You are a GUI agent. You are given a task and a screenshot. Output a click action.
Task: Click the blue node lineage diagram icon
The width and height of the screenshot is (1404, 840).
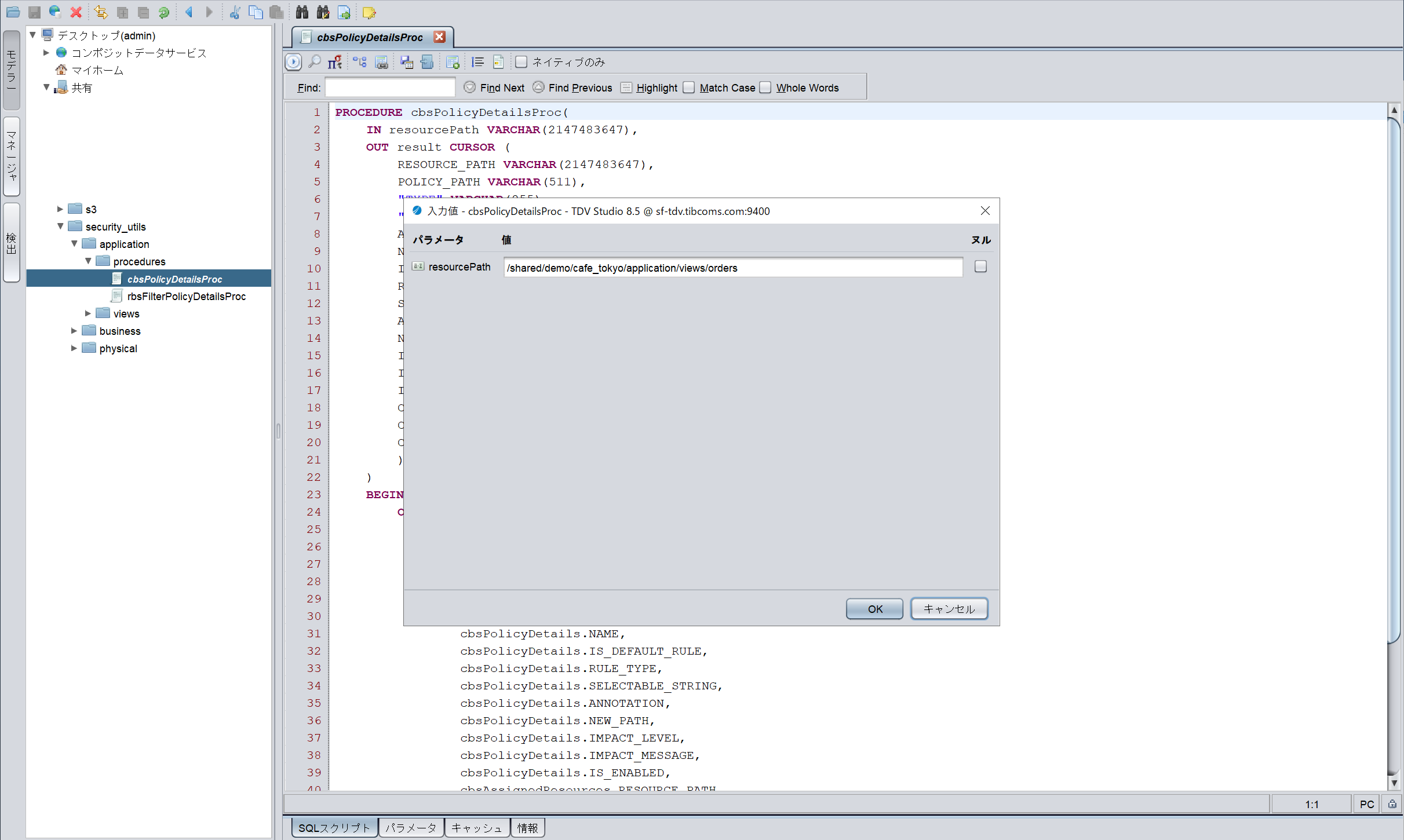(x=360, y=62)
